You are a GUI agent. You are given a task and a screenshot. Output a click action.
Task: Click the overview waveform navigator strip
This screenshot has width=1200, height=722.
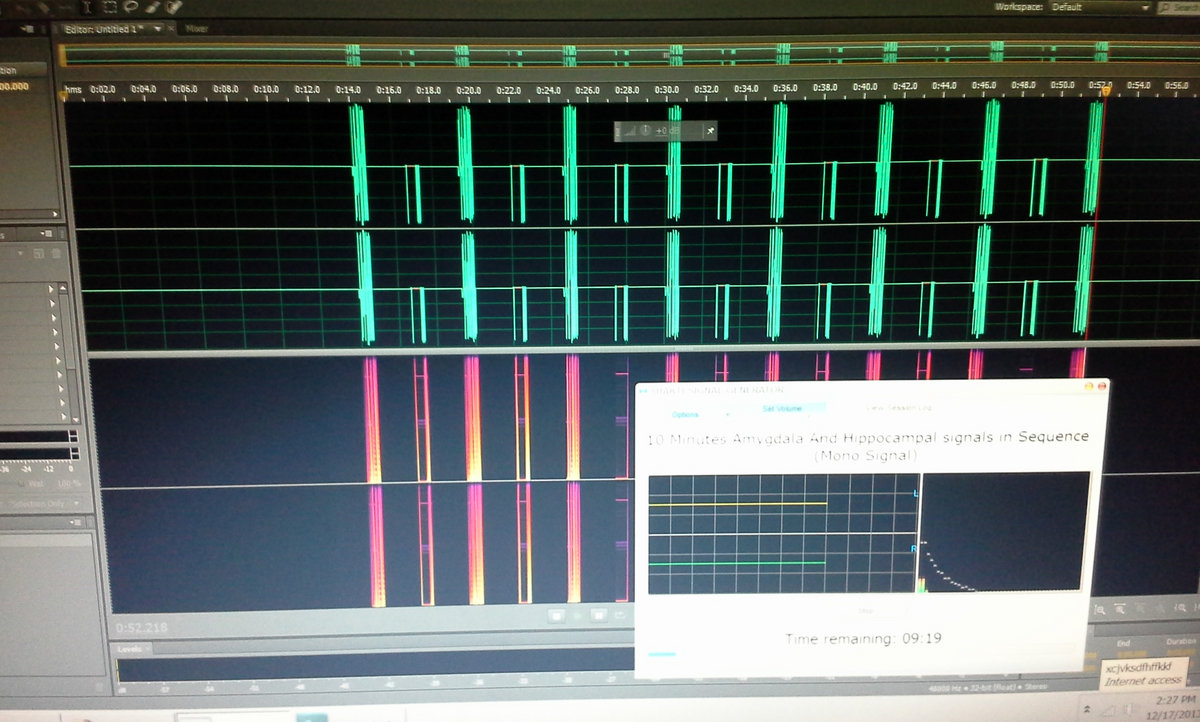(x=600, y=53)
